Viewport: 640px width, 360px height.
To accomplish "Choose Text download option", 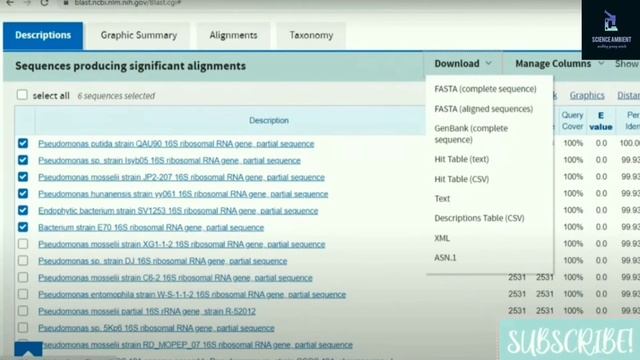I will coord(442,199).
